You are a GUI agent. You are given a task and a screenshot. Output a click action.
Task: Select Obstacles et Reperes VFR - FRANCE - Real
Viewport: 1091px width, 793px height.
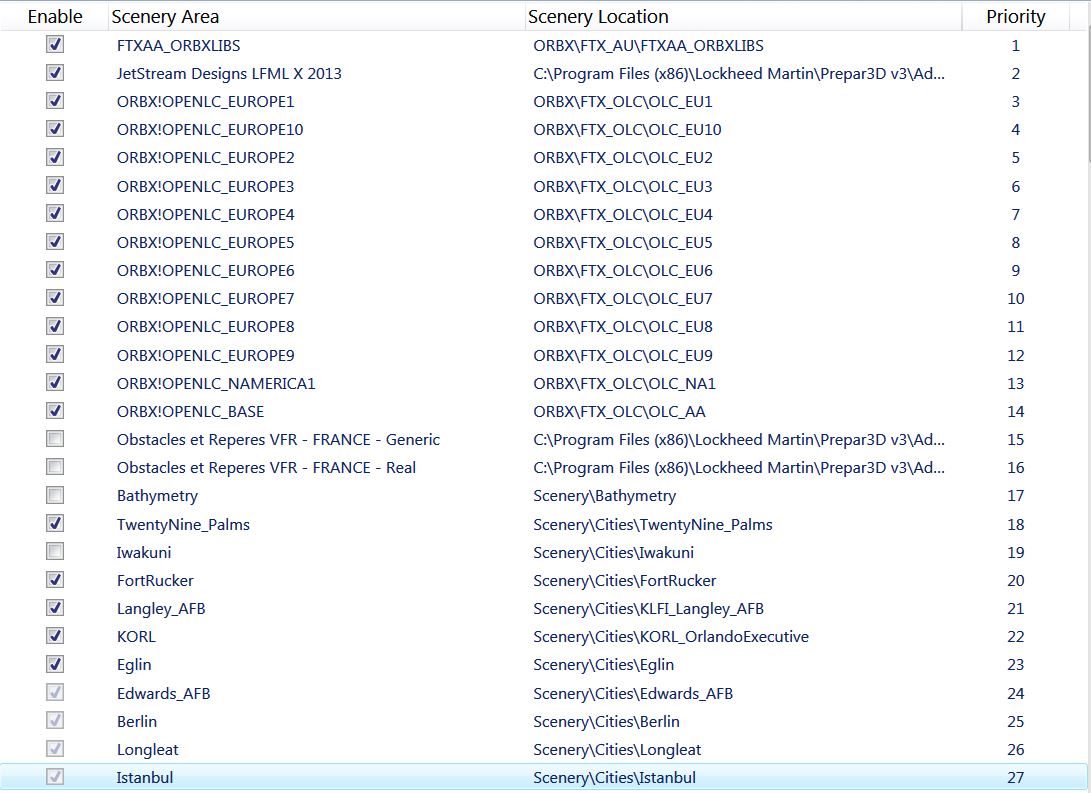click(266, 467)
